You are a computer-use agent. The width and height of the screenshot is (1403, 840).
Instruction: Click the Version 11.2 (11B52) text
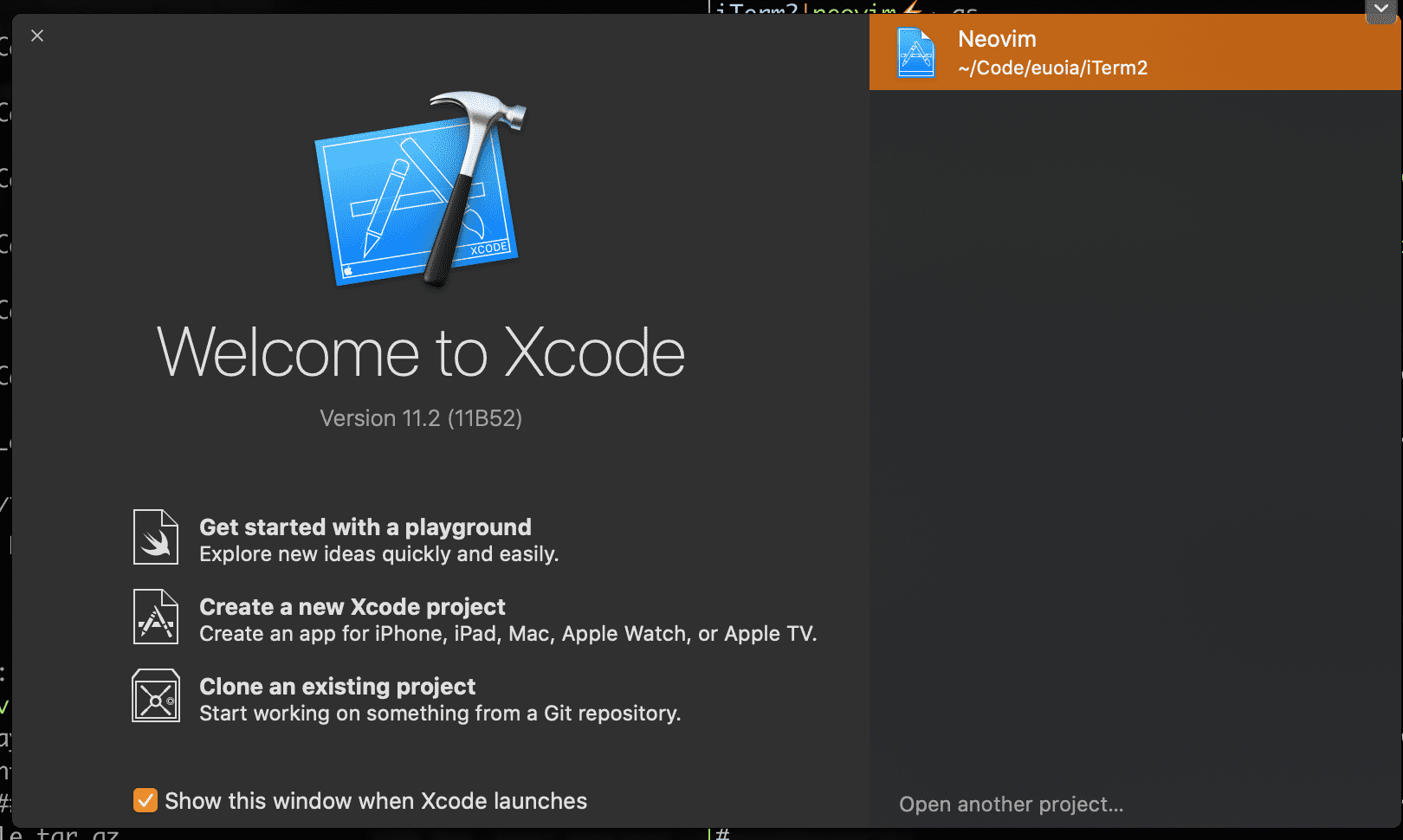[421, 418]
